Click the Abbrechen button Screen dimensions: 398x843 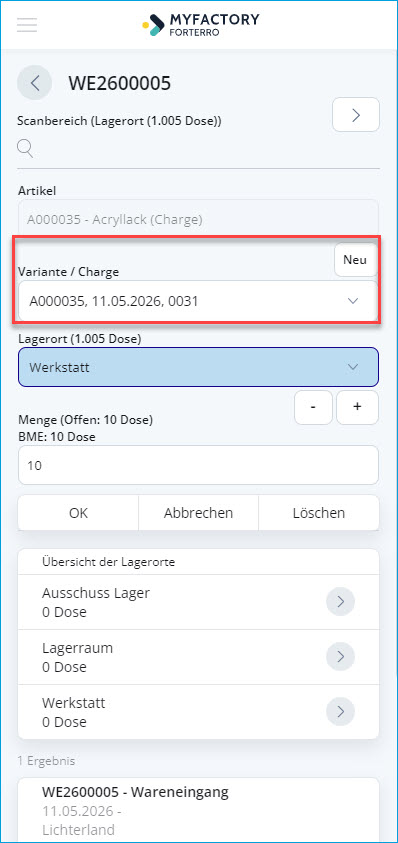[198, 513]
